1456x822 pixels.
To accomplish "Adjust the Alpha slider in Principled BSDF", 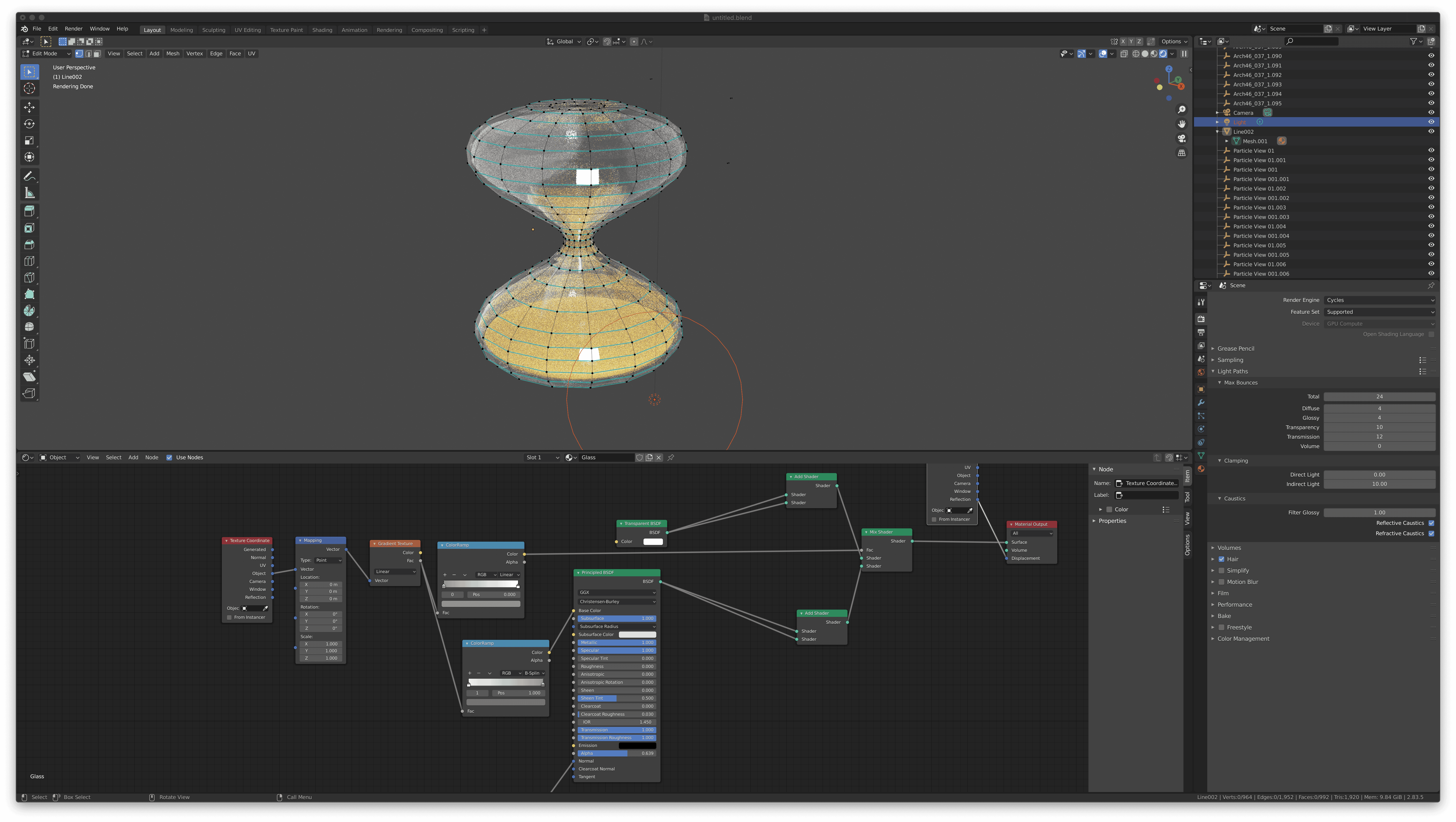I will (617, 754).
